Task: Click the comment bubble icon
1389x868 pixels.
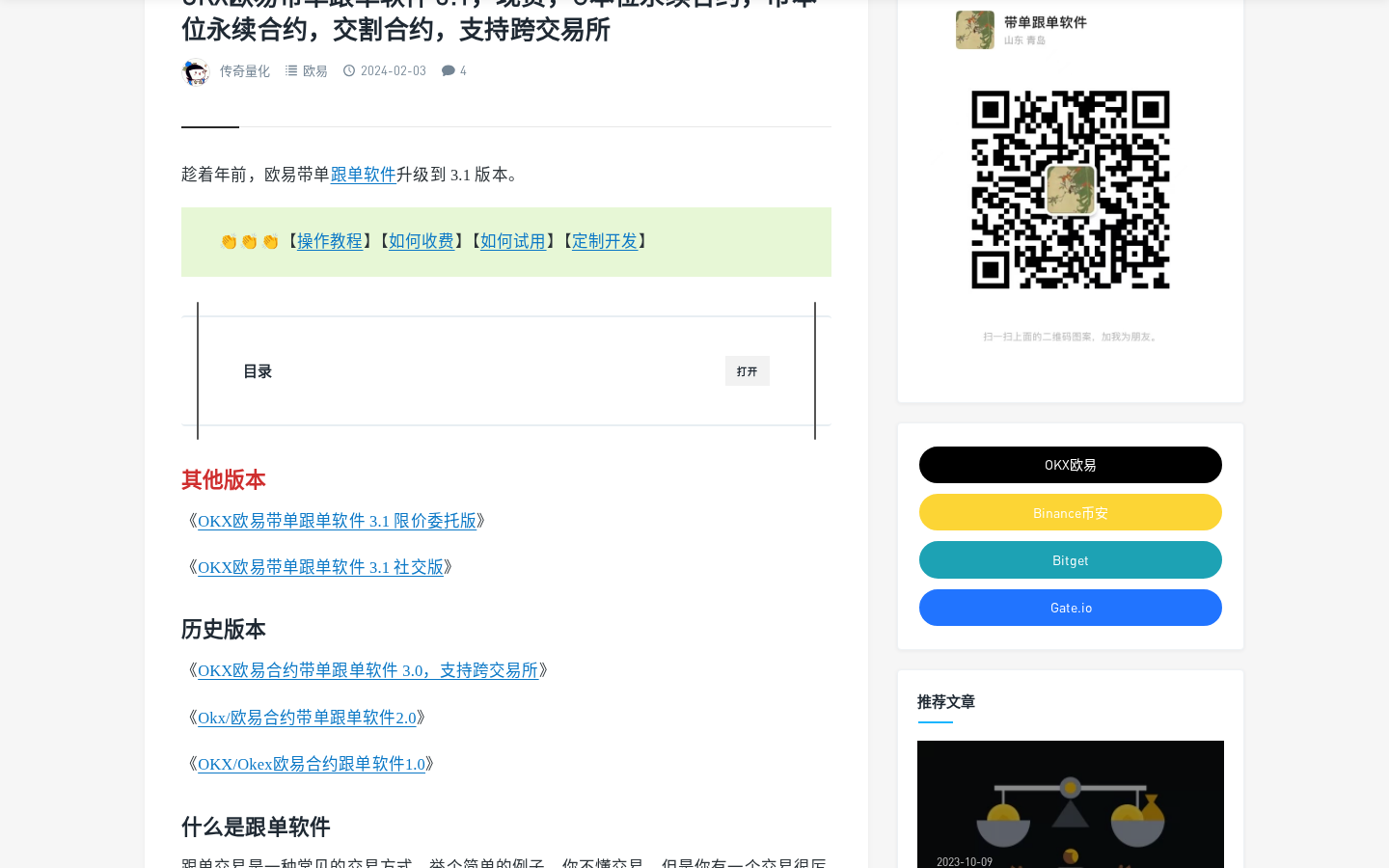Action: (449, 70)
